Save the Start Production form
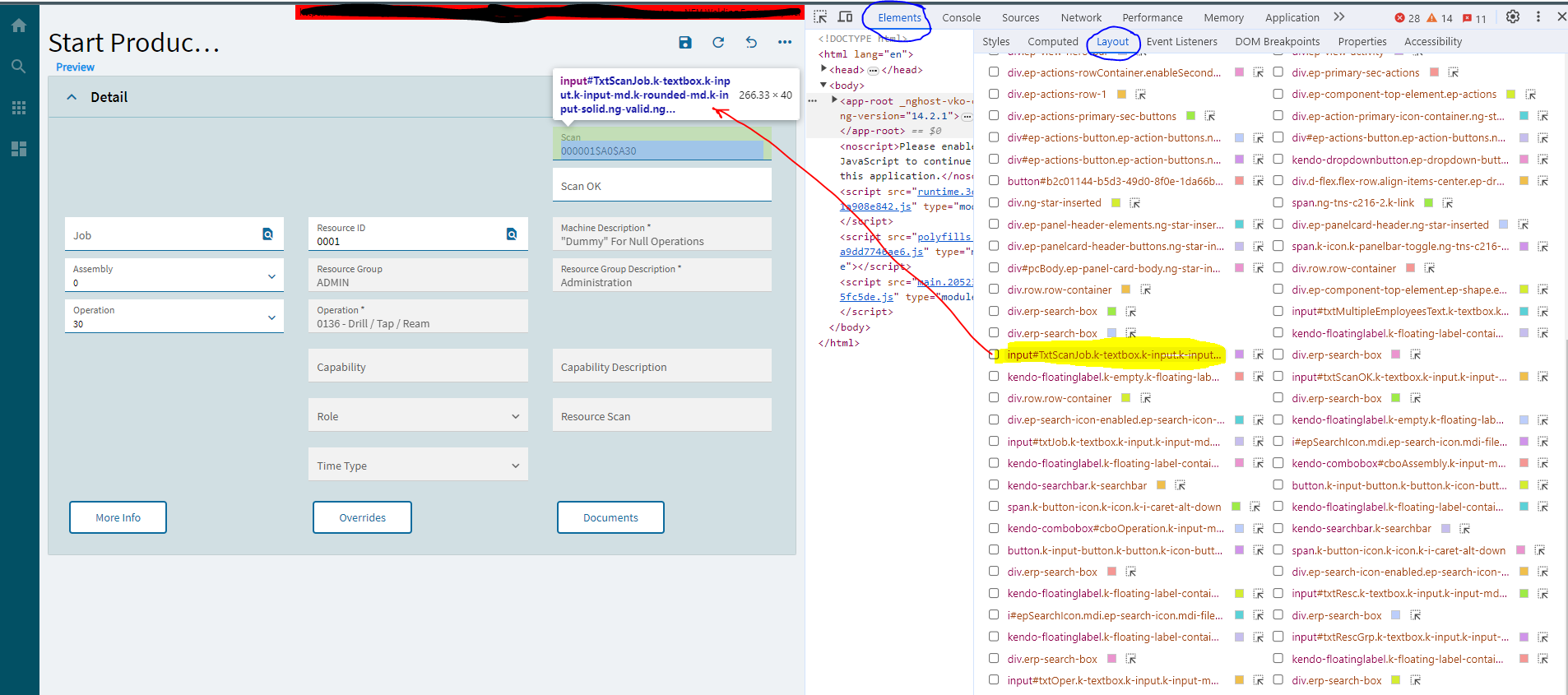This screenshot has width=1568, height=695. click(x=685, y=43)
